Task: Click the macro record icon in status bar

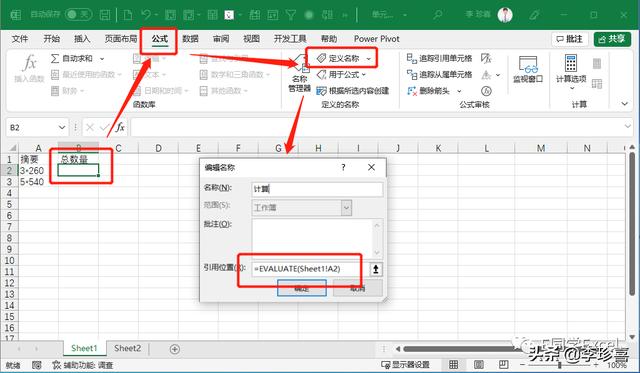Action: (x=37, y=365)
